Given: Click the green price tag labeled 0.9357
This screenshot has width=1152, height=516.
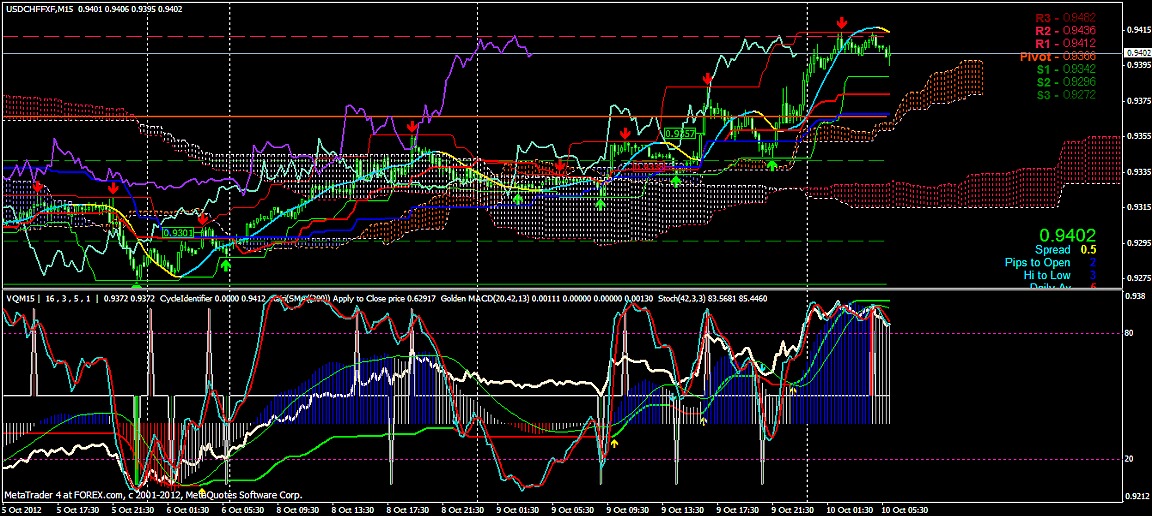Looking at the screenshot, I should pyautogui.click(x=680, y=133).
